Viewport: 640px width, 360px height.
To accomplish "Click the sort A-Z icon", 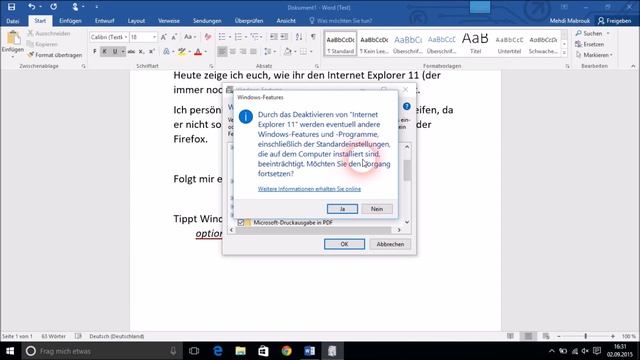I will (x=299, y=37).
